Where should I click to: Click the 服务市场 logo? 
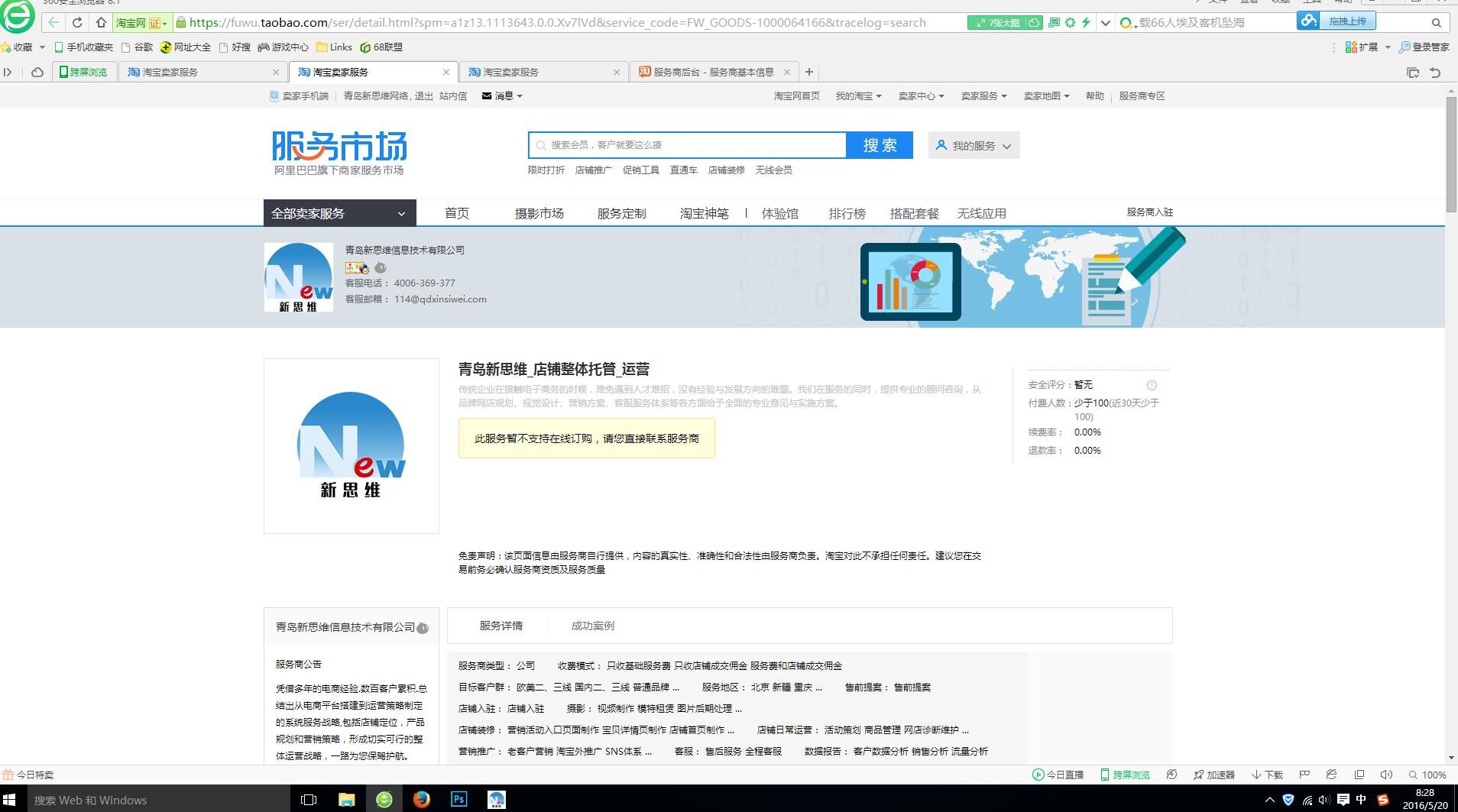pyautogui.click(x=339, y=153)
